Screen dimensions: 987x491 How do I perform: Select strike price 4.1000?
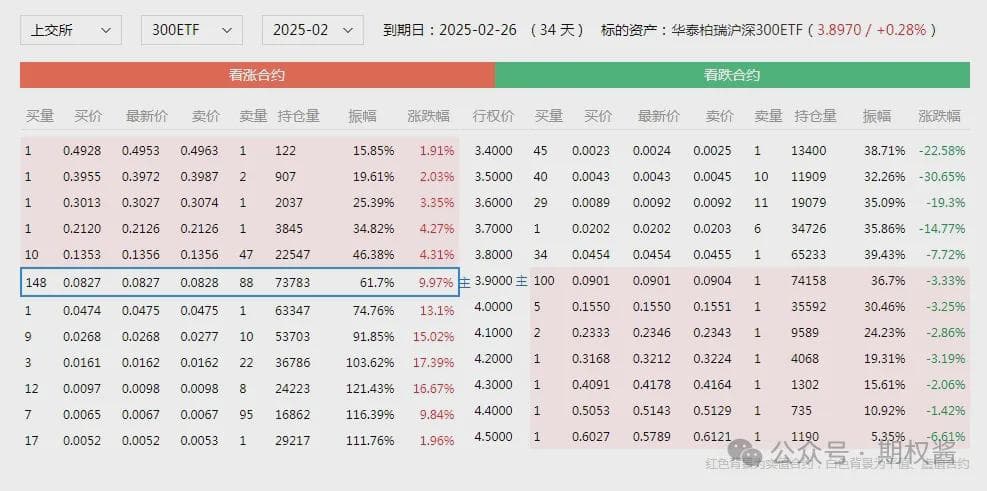coord(494,333)
